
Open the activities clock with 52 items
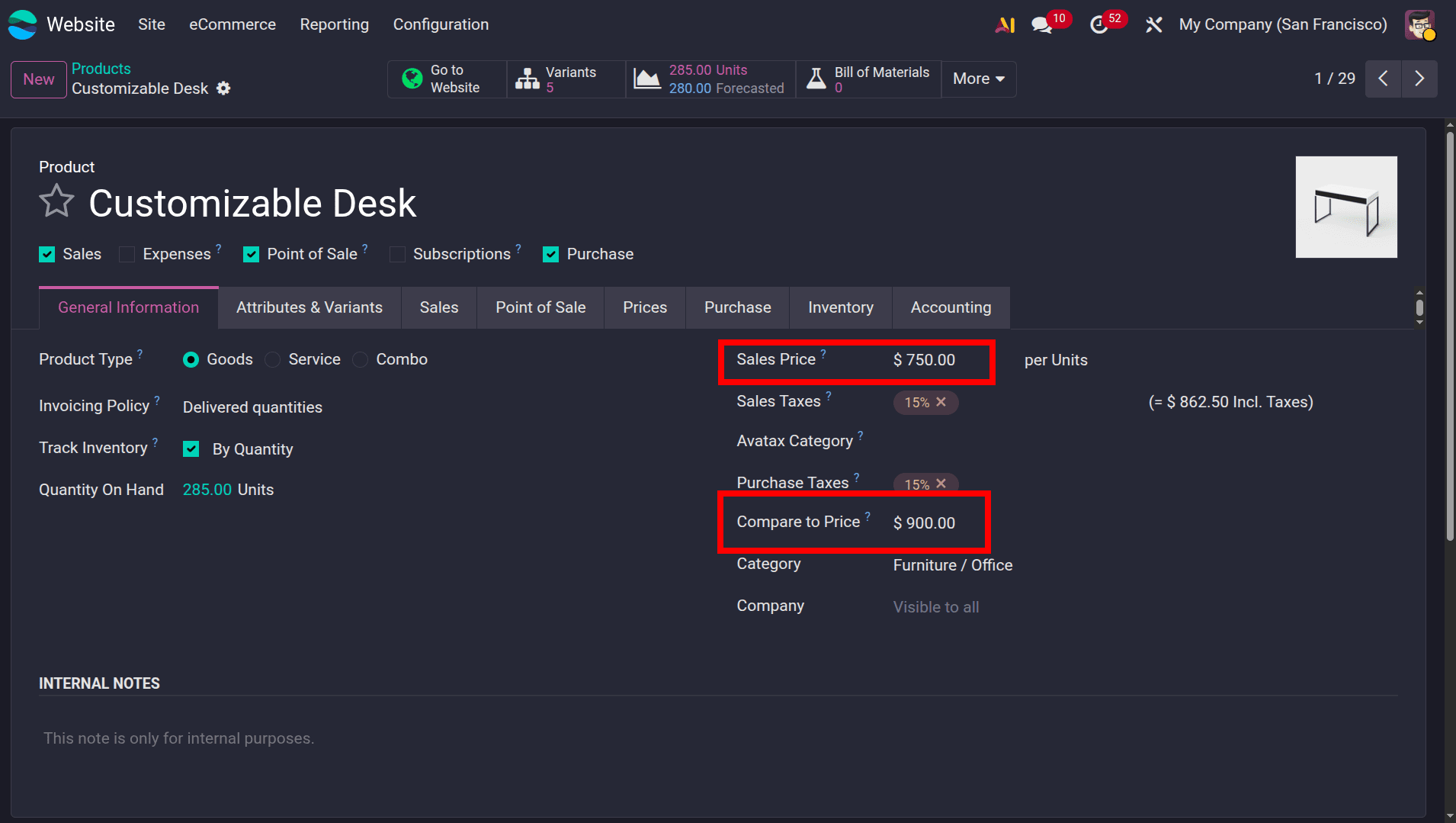pos(1098,25)
